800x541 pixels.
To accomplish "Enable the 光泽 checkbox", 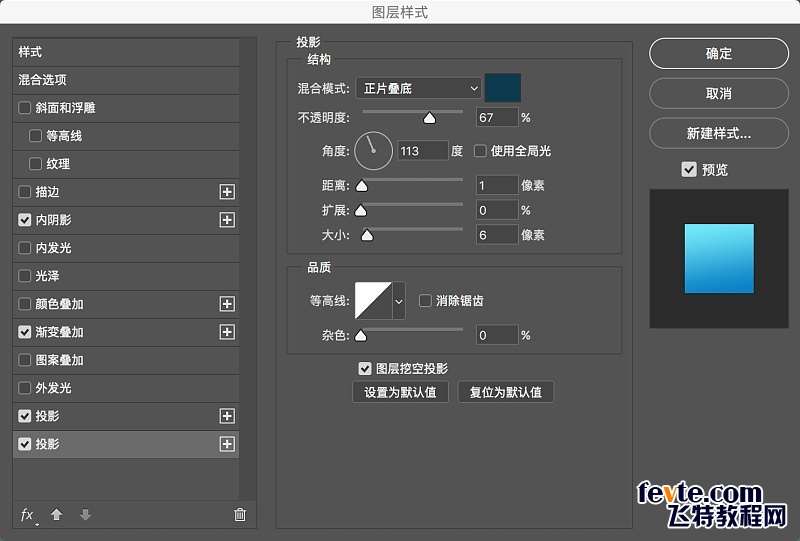I will point(24,276).
